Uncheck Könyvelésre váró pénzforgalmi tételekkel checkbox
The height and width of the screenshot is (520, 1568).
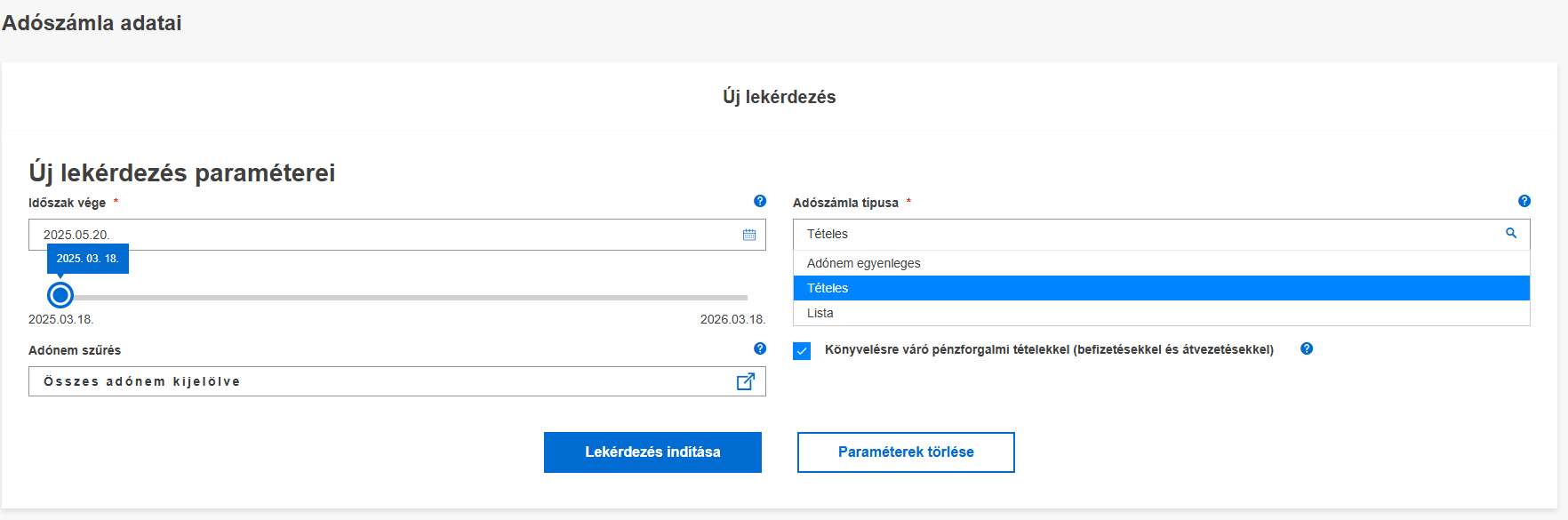802,350
